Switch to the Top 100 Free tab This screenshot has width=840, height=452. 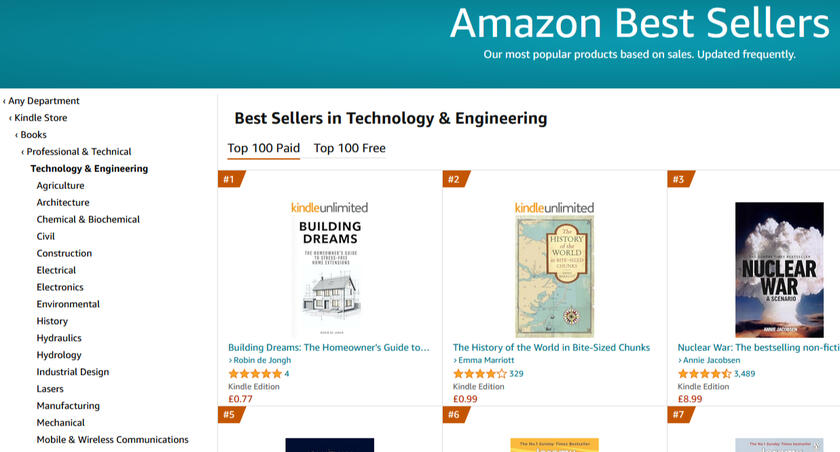tap(349, 149)
